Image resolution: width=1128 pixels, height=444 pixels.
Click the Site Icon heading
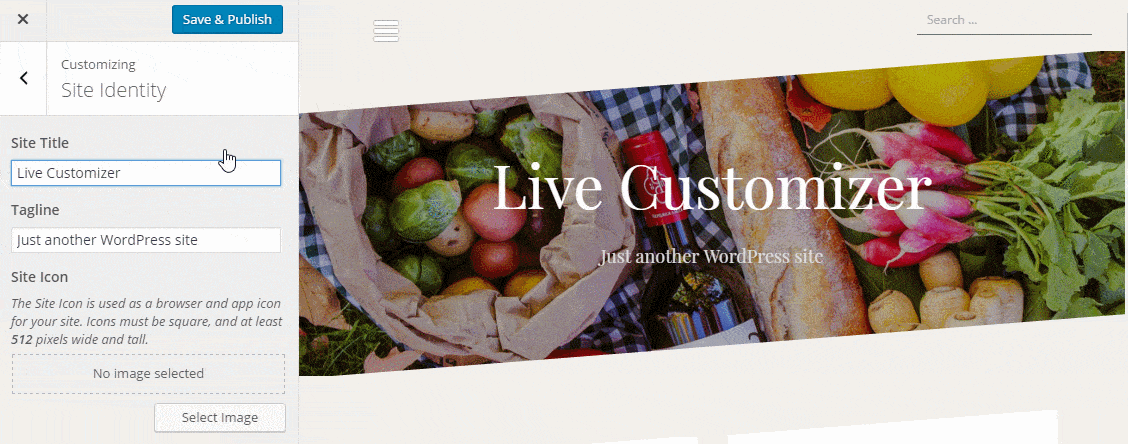[40, 277]
